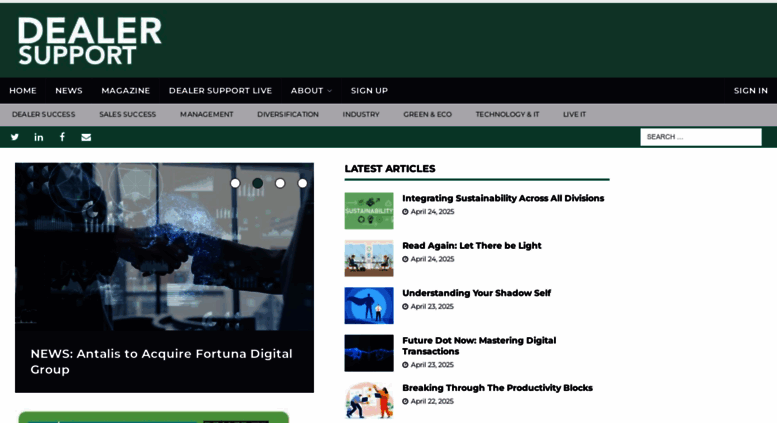Select the first slider dot

pyautogui.click(x=235, y=183)
